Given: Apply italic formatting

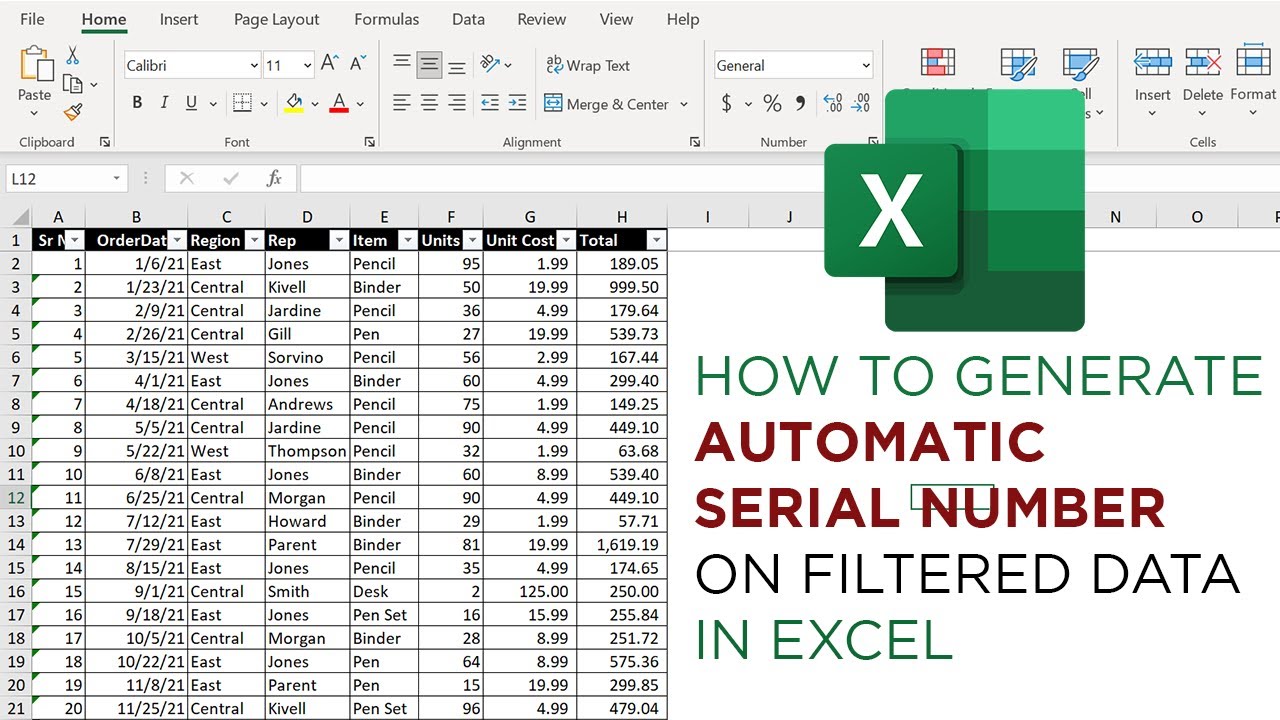Looking at the screenshot, I should coord(164,103).
